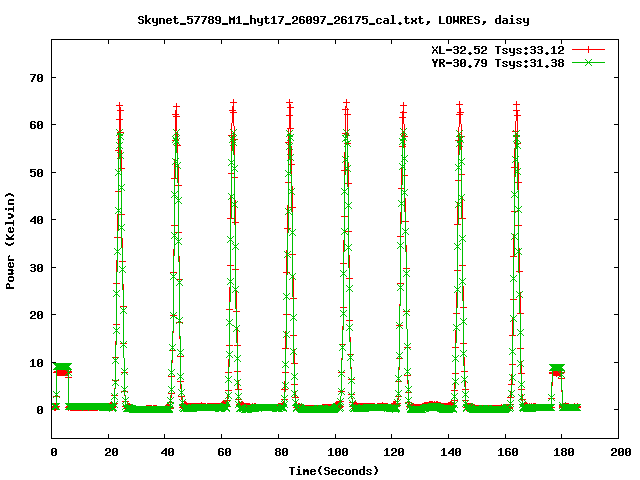The width and height of the screenshot is (640, 480).
Task: Click the 60 tick label on Power axis
Action: (36, 125)
